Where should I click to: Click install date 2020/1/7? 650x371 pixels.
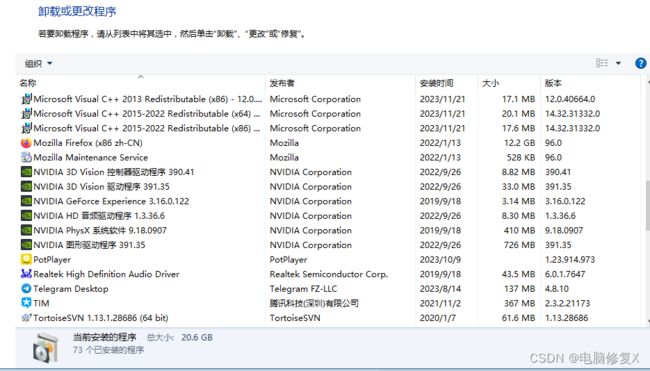click(x=438, y=318)
